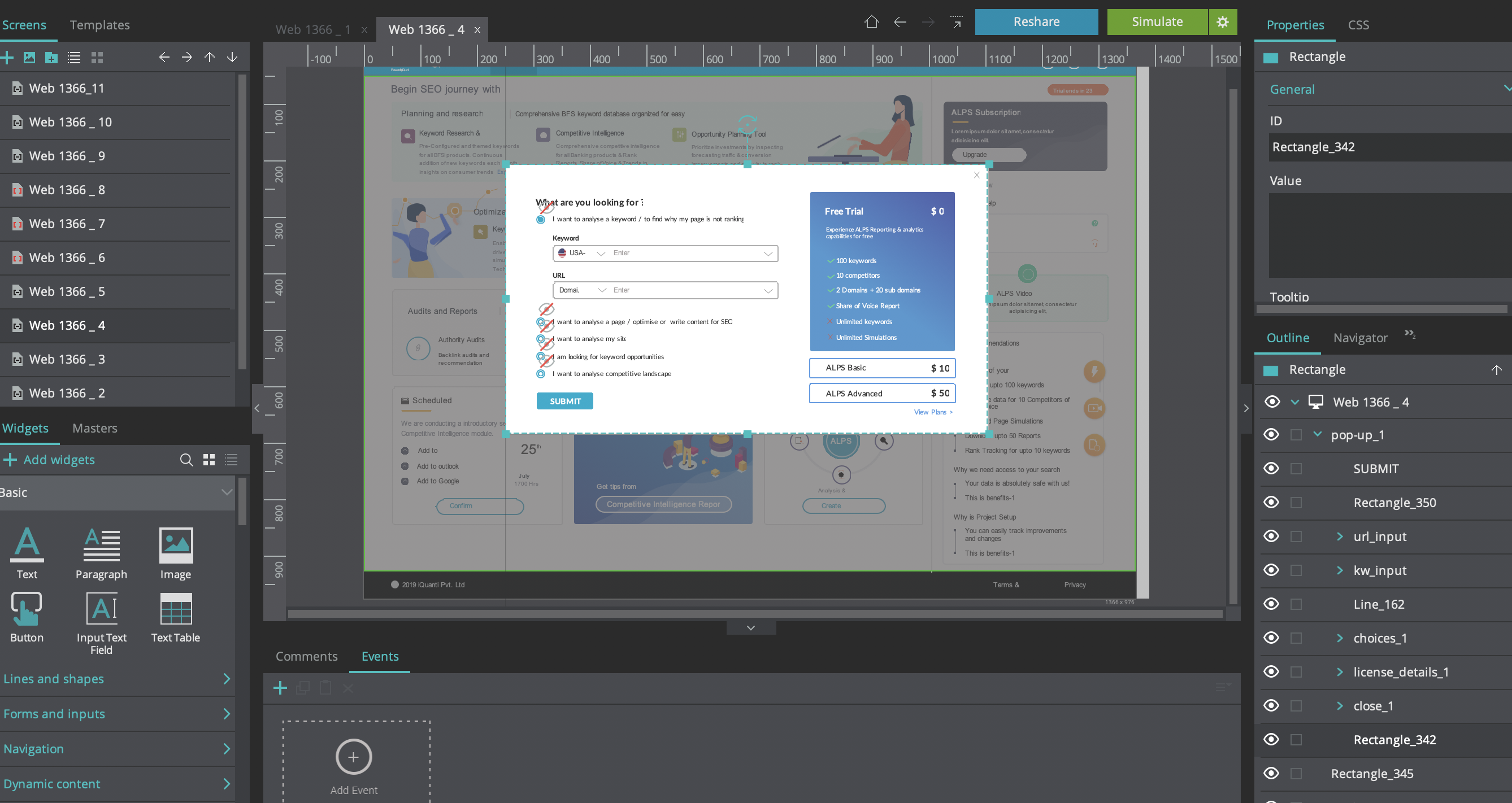Click the SUBMIT button in popup
The height and width of the screenshot is (803, 1512).
[564, 400]
